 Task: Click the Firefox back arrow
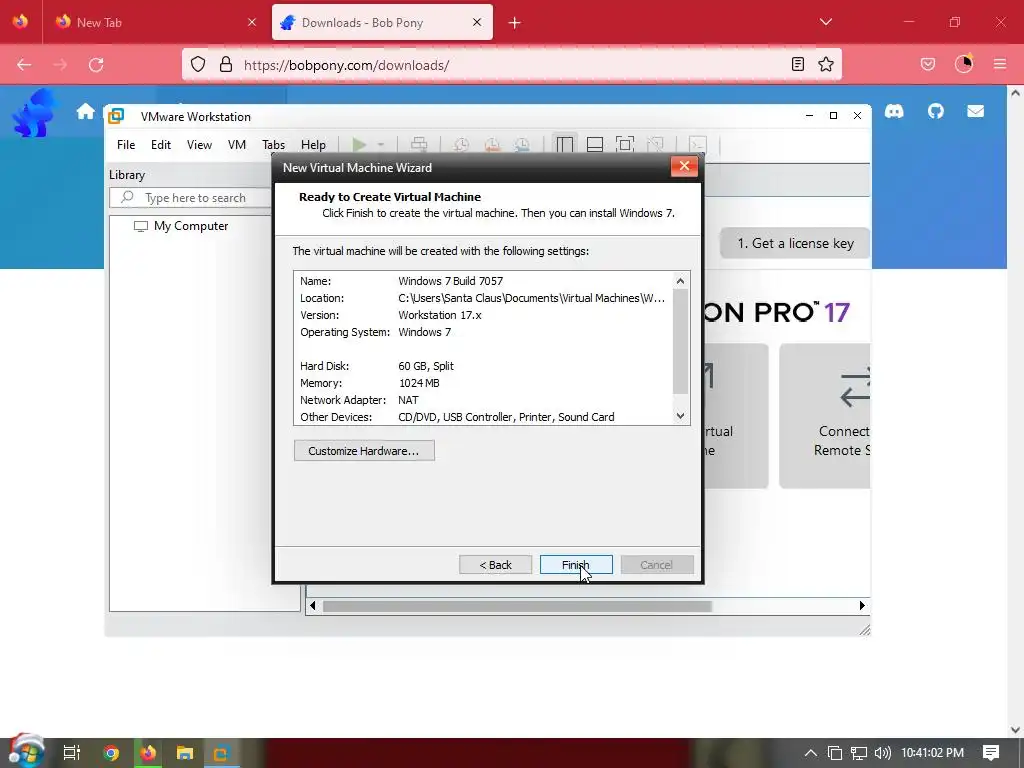pos(24,65)
